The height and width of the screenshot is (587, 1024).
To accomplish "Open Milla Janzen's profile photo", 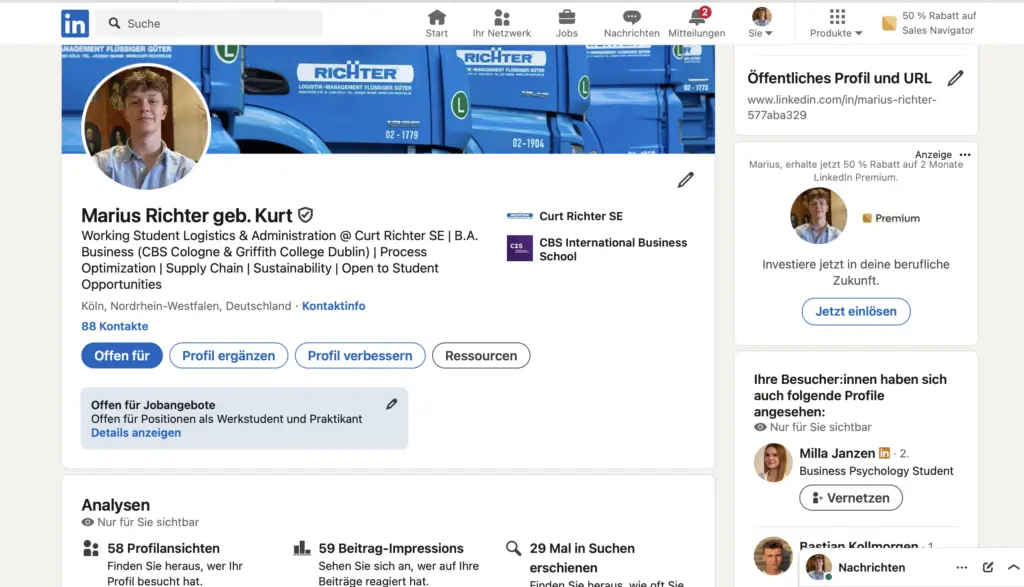I will (773, 462).
